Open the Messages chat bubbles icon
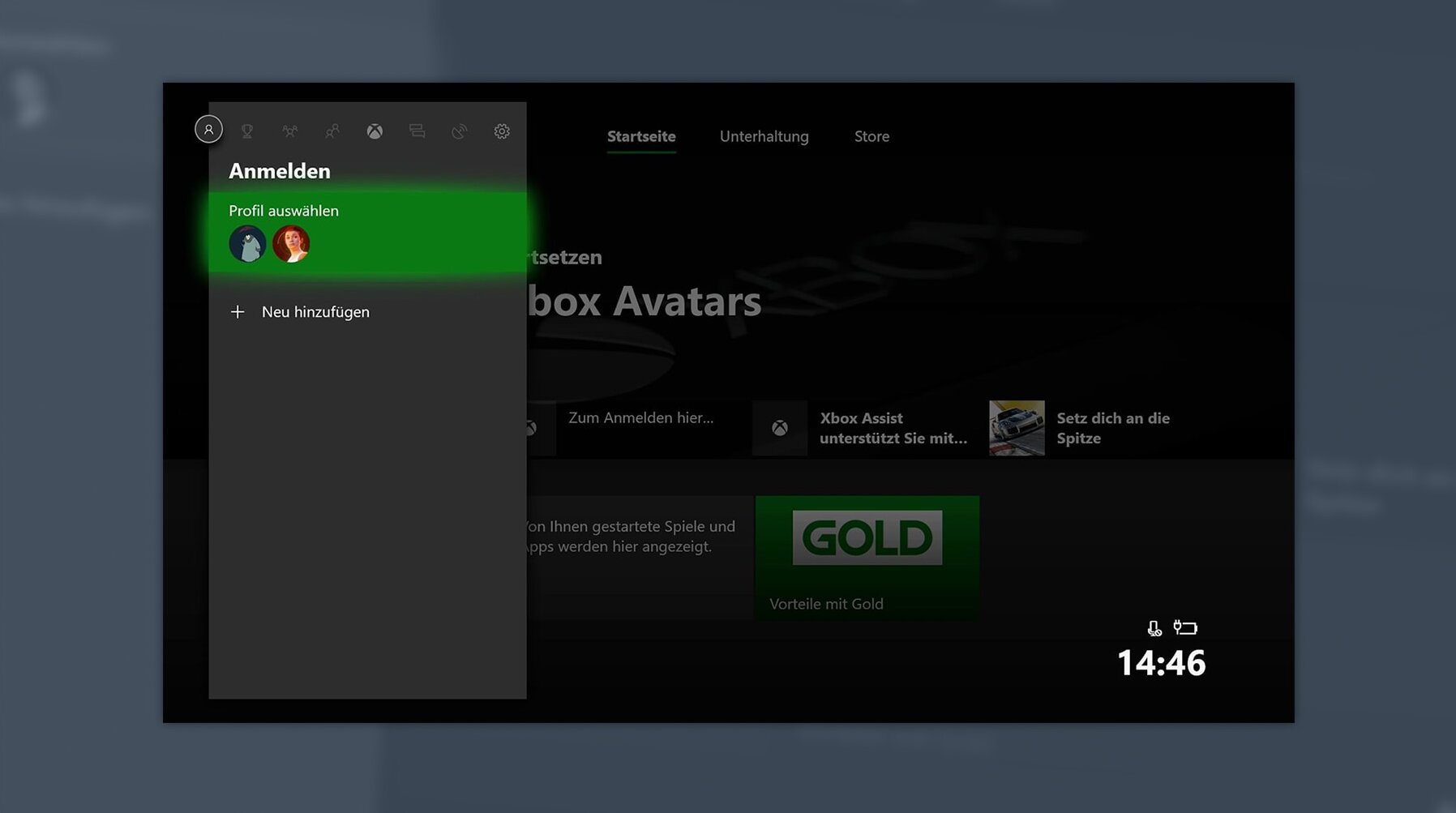The width and height of the screenshot is (1456, 813). click(417, 131)
